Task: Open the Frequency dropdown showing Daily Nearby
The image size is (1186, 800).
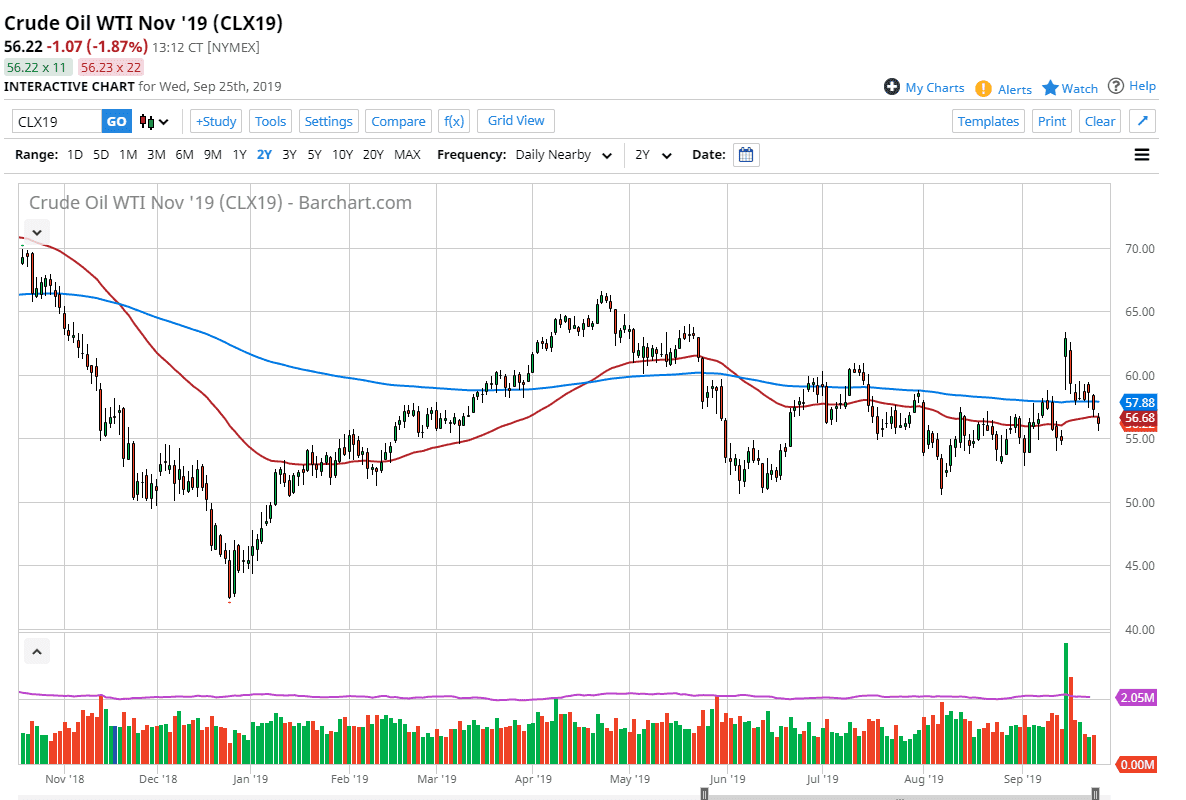Action: pos(565,155)
